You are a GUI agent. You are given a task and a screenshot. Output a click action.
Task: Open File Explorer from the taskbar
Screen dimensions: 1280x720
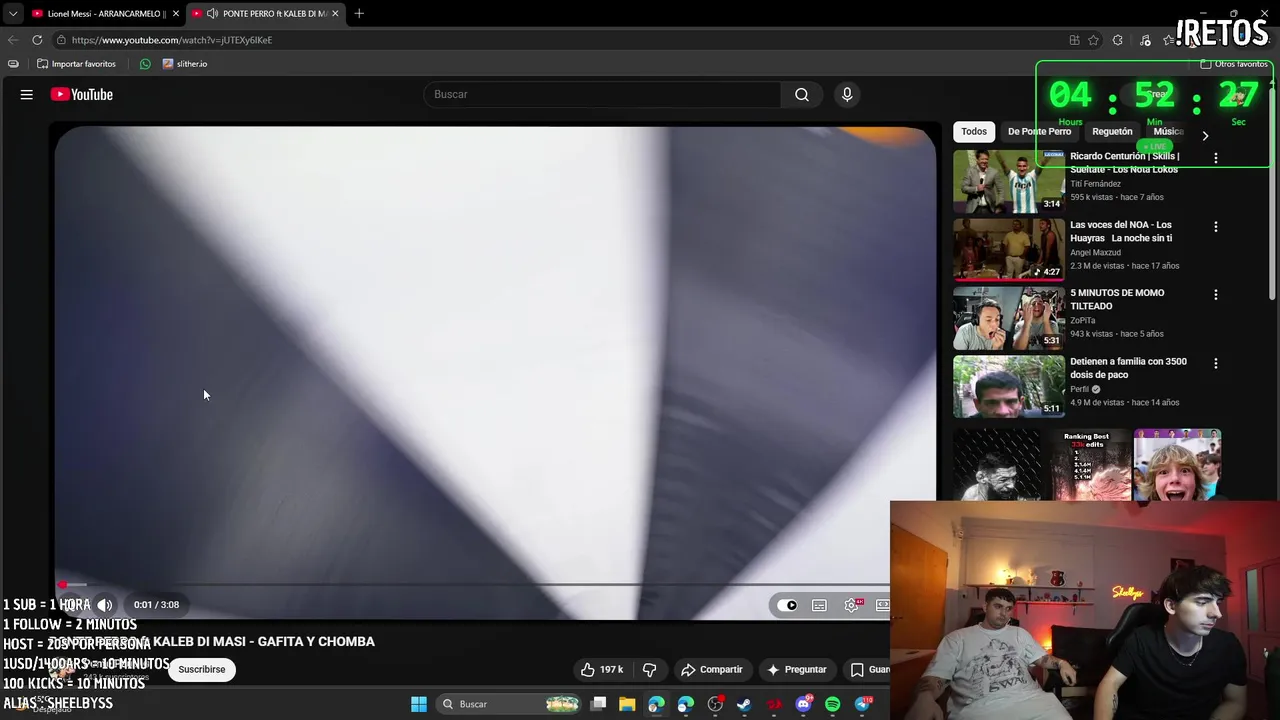tap(627, 704)
